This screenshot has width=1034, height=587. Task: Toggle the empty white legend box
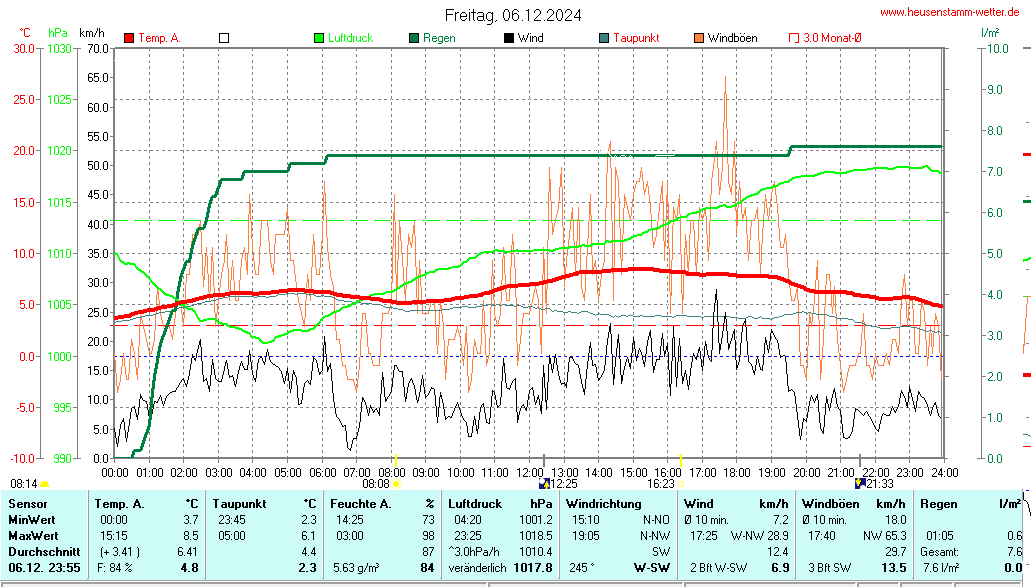pos(224,38)
